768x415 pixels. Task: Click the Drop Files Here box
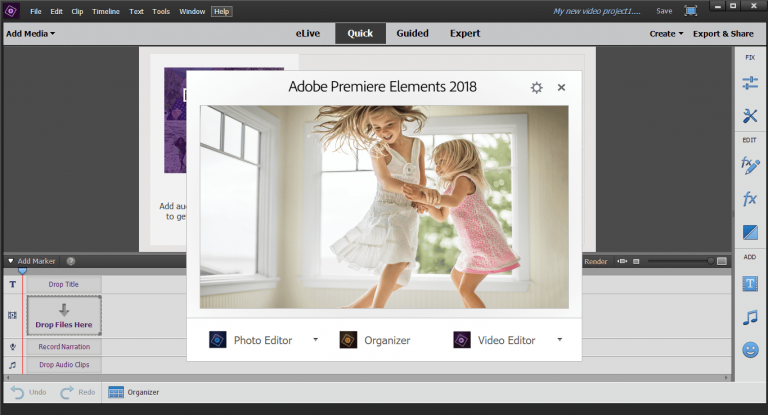[x=64, y=316]
